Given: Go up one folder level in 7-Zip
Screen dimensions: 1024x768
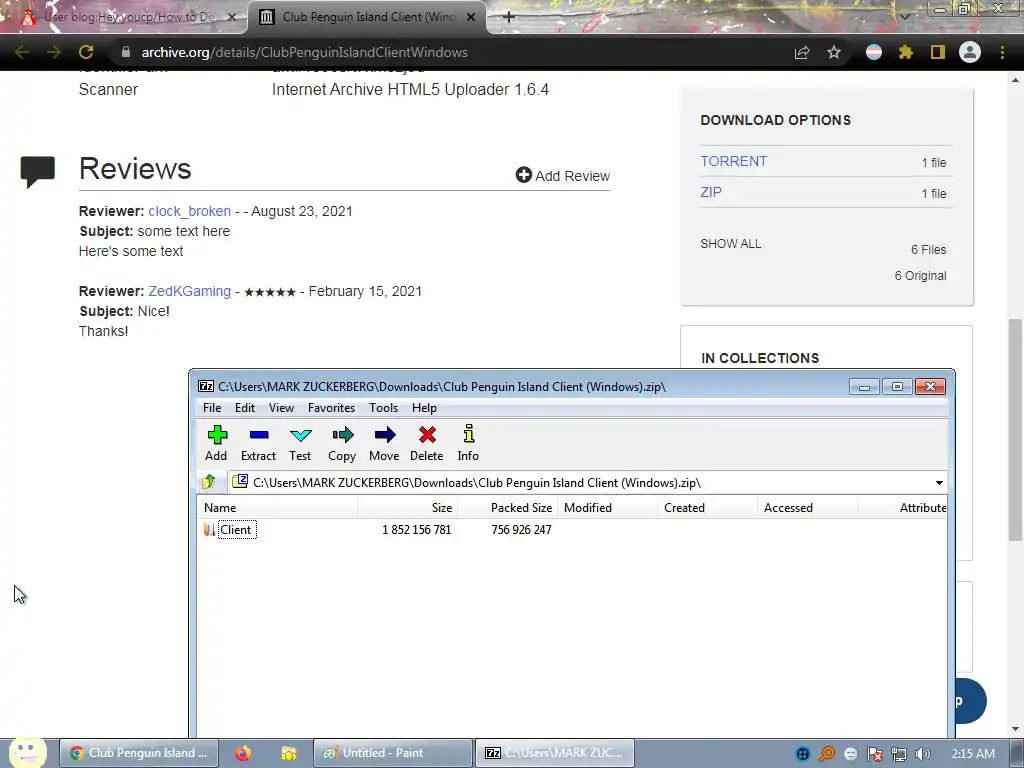Looking at the screenshot, I should 209,483.
